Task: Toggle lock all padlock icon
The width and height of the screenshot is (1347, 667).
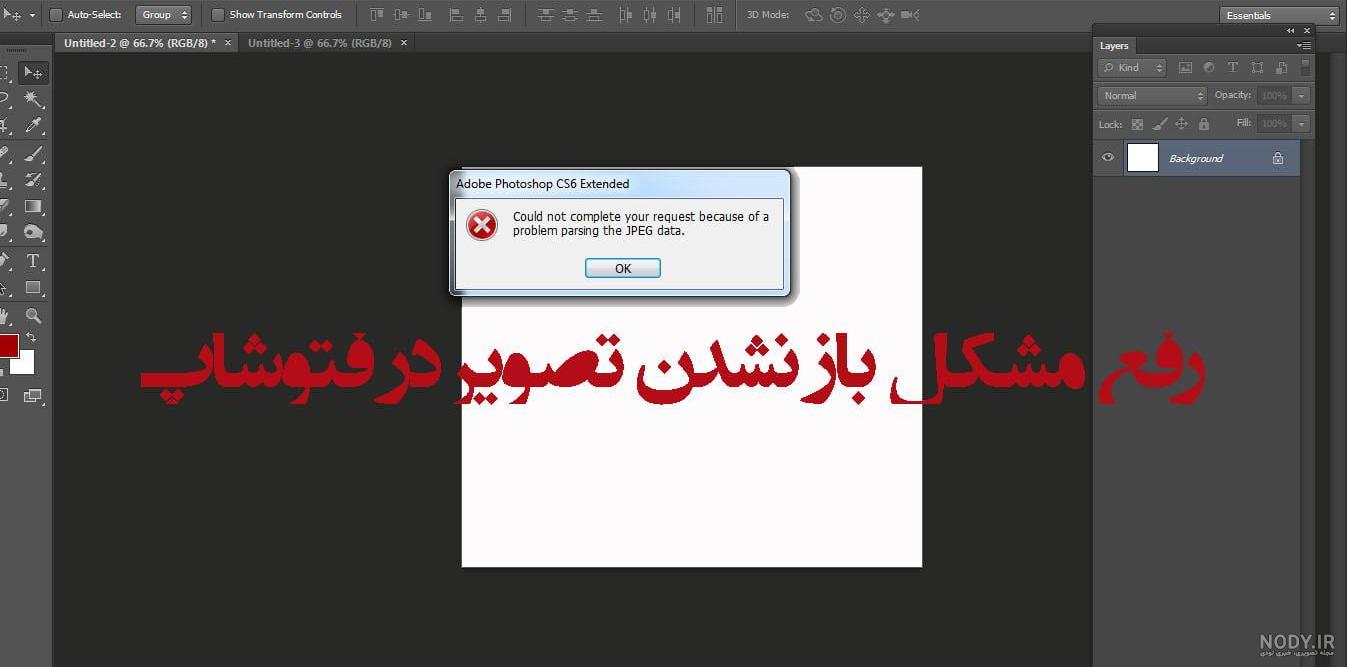Action: 1204,124
